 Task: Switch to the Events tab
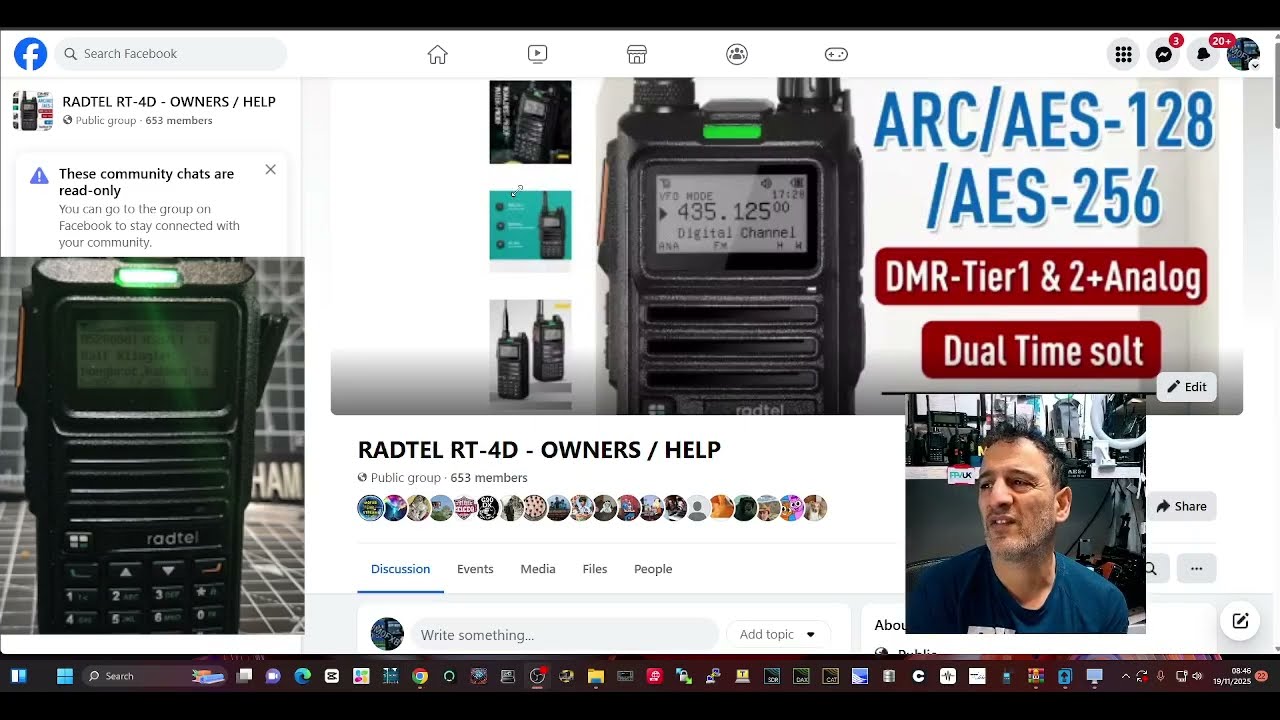[x=475, y=569]
